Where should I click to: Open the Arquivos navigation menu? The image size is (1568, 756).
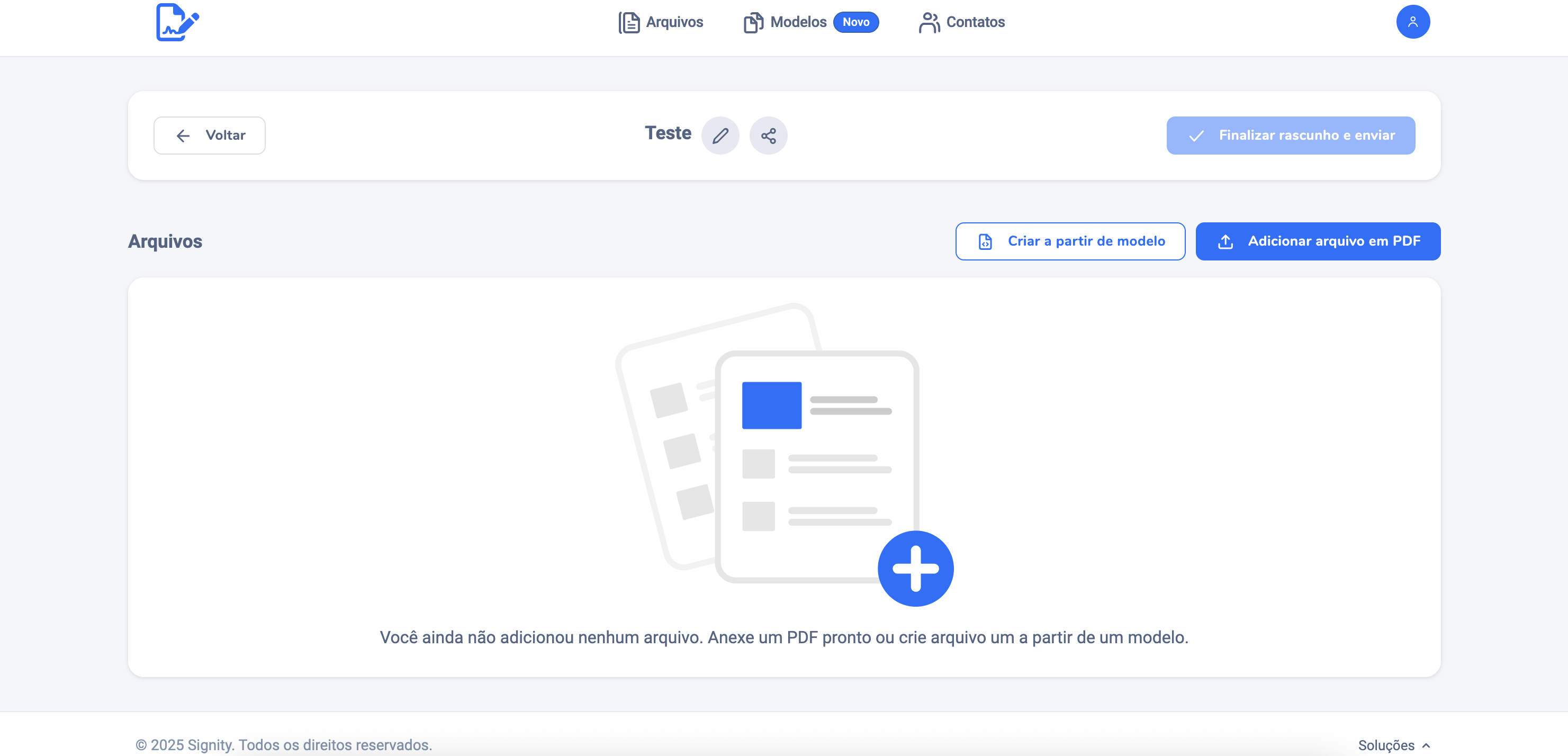point(661,23)
